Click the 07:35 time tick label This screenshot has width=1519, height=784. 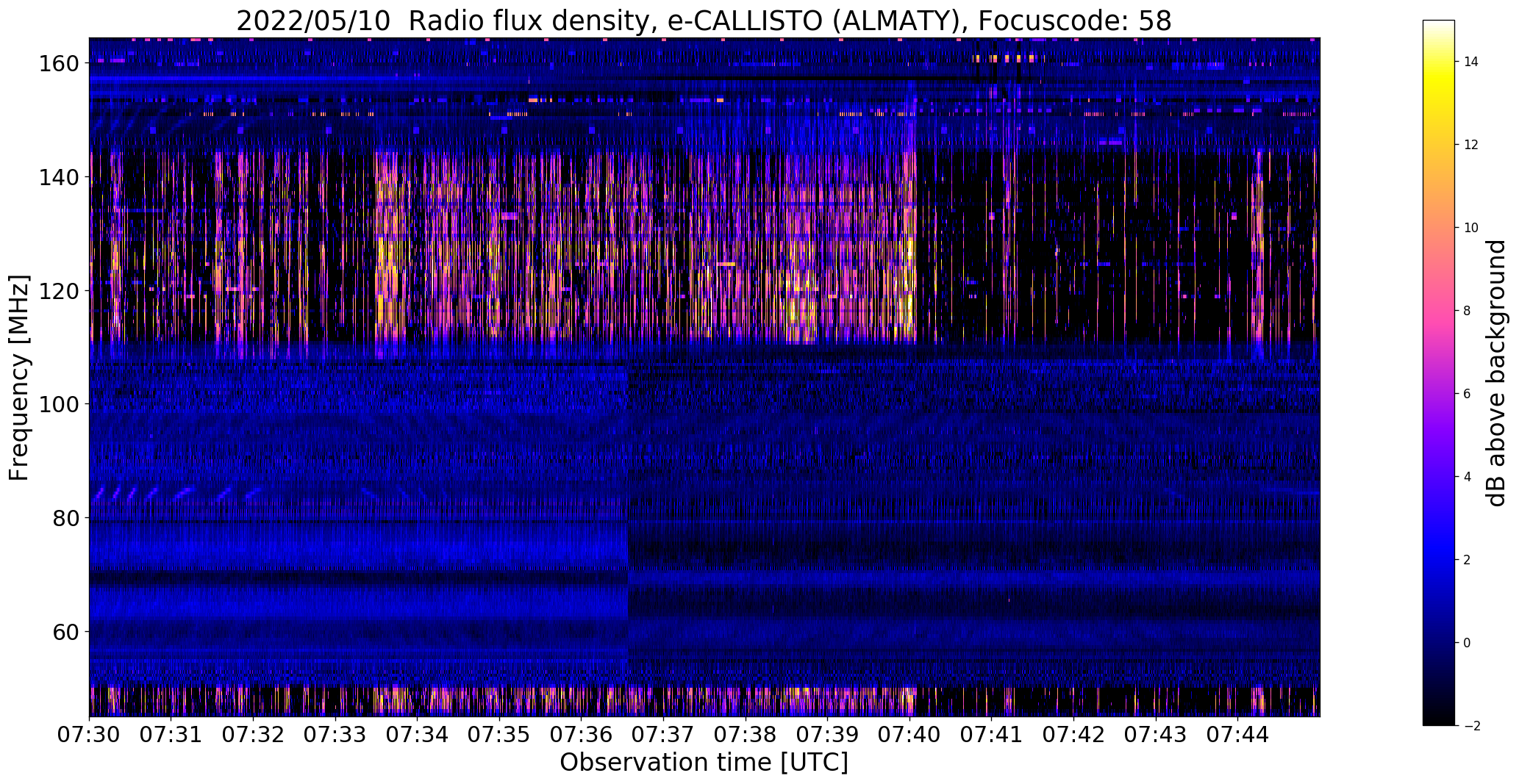pyautogui.click(x=499, y=735)
